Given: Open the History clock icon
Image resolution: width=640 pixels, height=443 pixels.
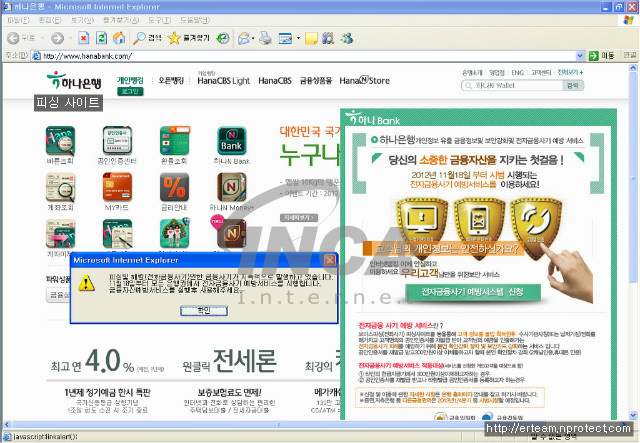Looking at the screenshot, I should click(222, 38).
